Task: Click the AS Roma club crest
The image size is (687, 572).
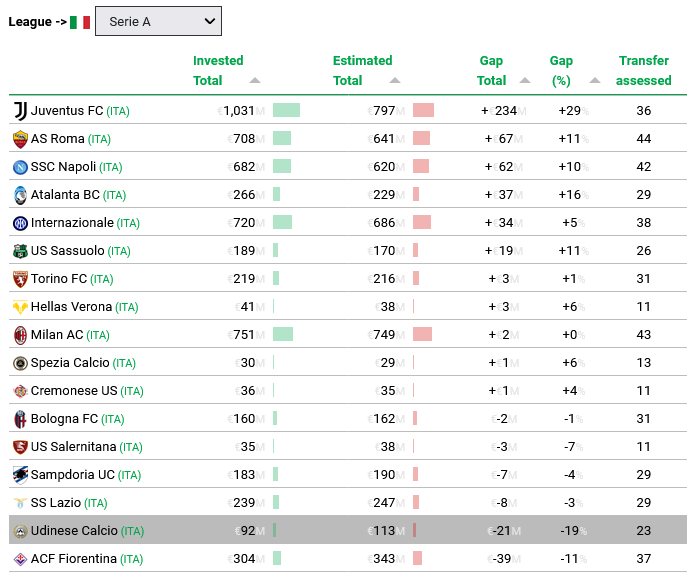Action: point(20,139)
